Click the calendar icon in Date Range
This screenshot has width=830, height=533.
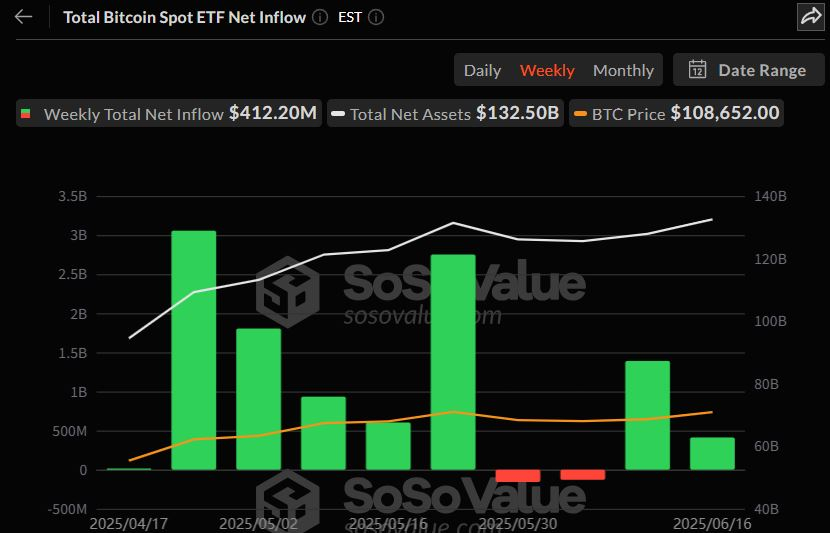tap(698, 70)
